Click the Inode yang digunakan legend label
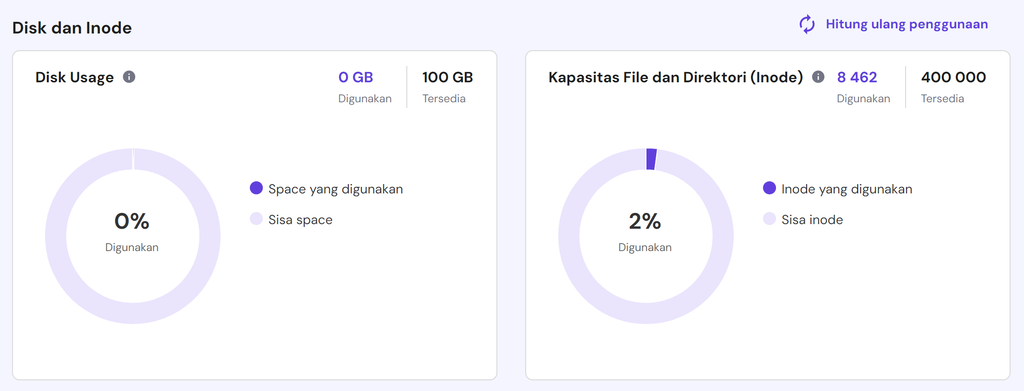Screen dimensions: 1024x391 pyautogui.click(x=847, y=189)
